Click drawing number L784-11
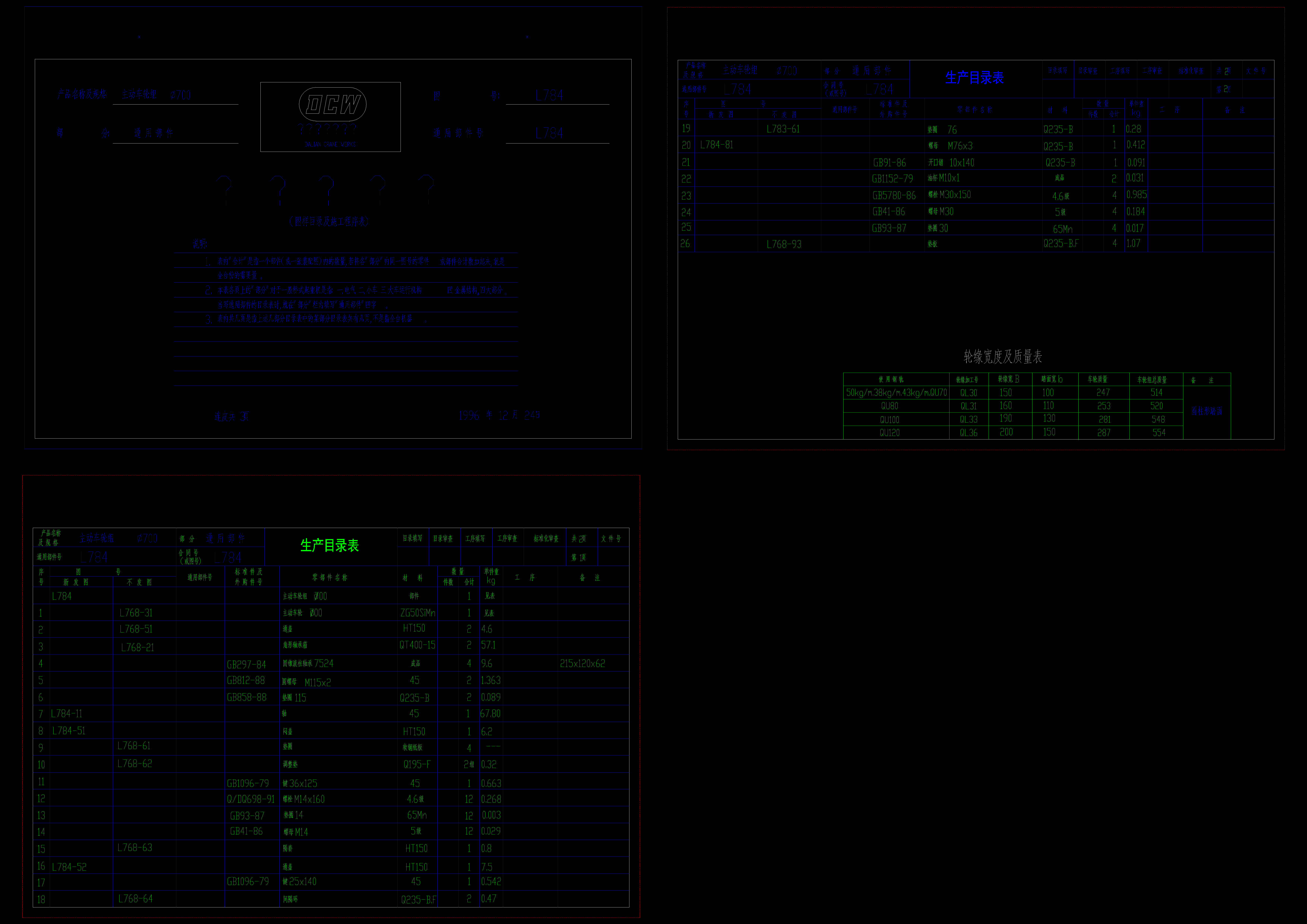Image resolution: width=1307 pixels, height=924 pixels. (x=67, y=713)
